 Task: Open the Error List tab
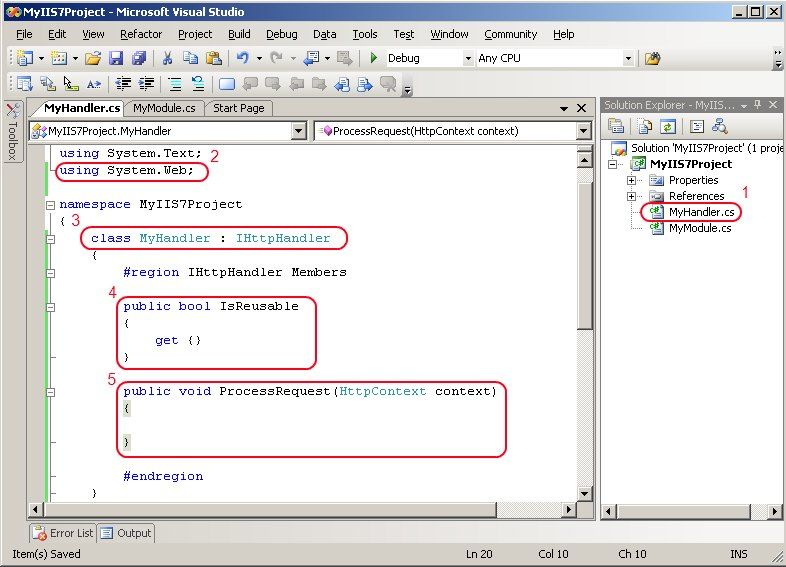(63, 533)
